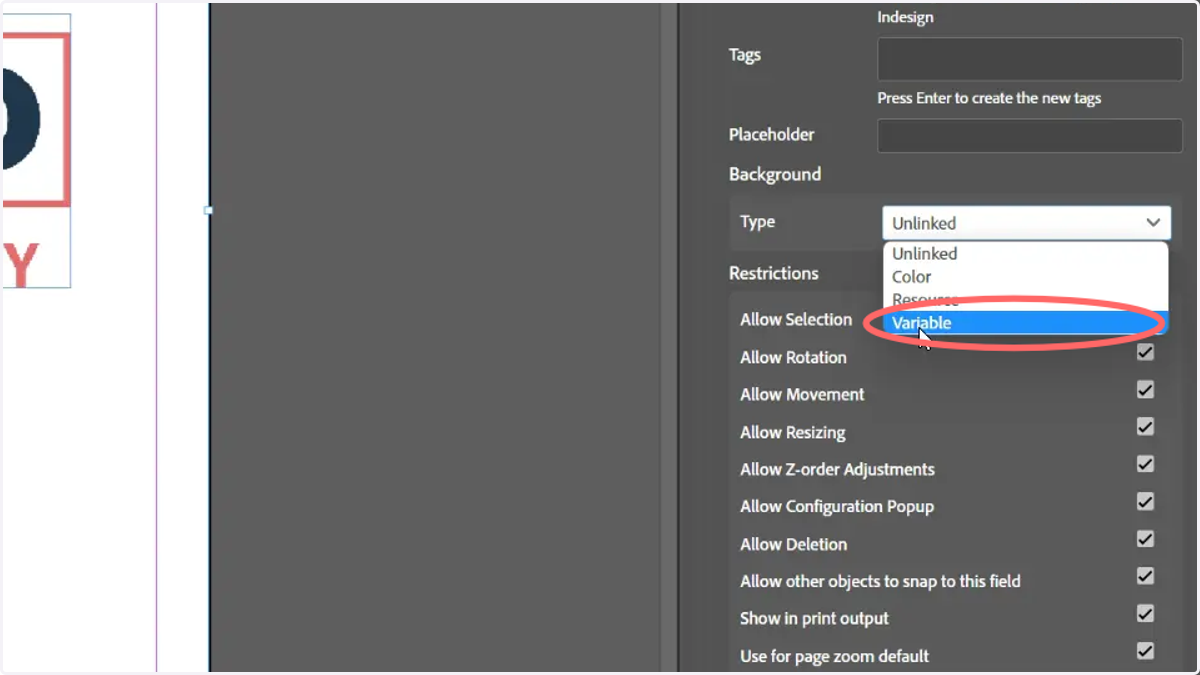Viewport: 1200px width, 675px height.
Task: Toggle Use for page zoom default checkbox
Action: (1145, 651)
